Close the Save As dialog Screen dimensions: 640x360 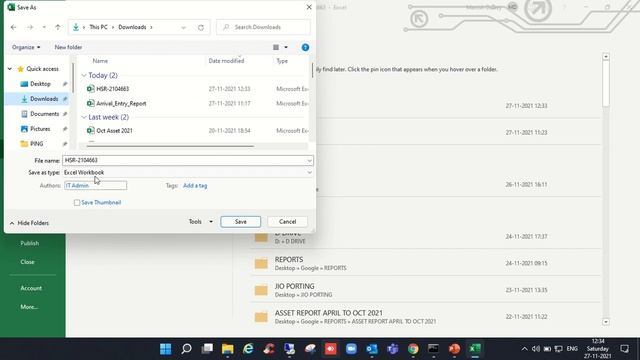309,7
